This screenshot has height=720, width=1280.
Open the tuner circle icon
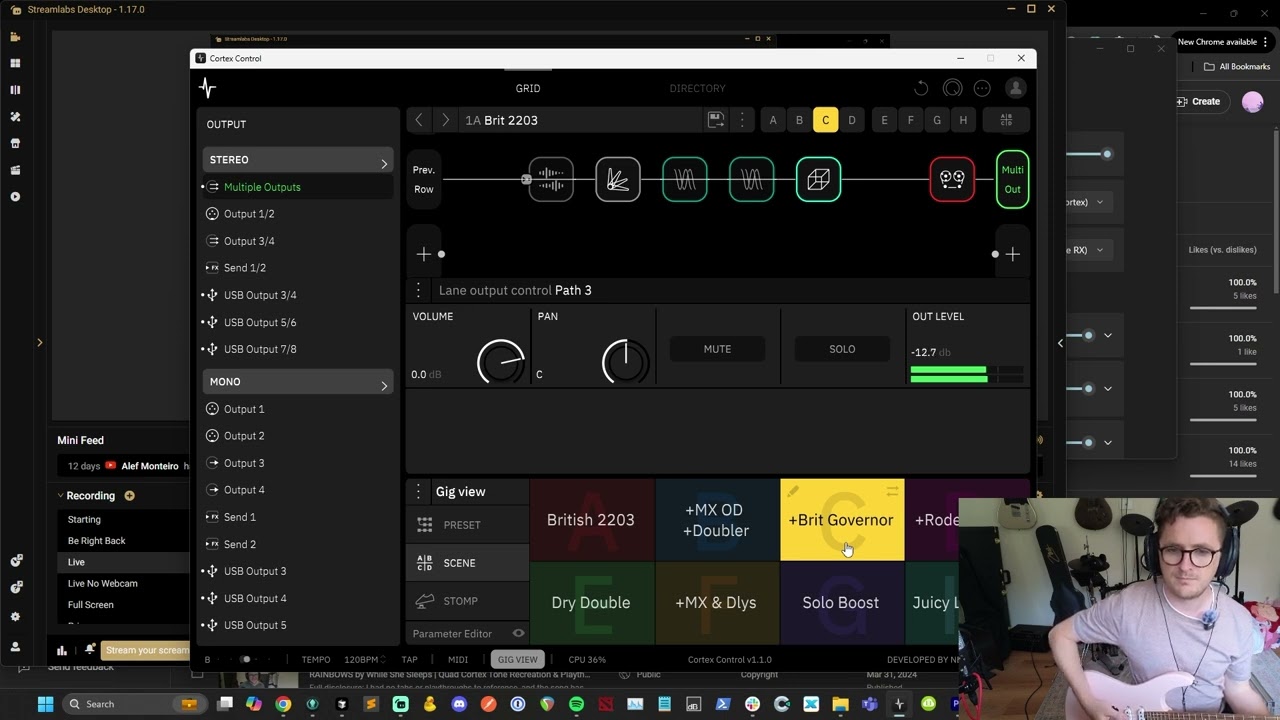tap(952, 88)
